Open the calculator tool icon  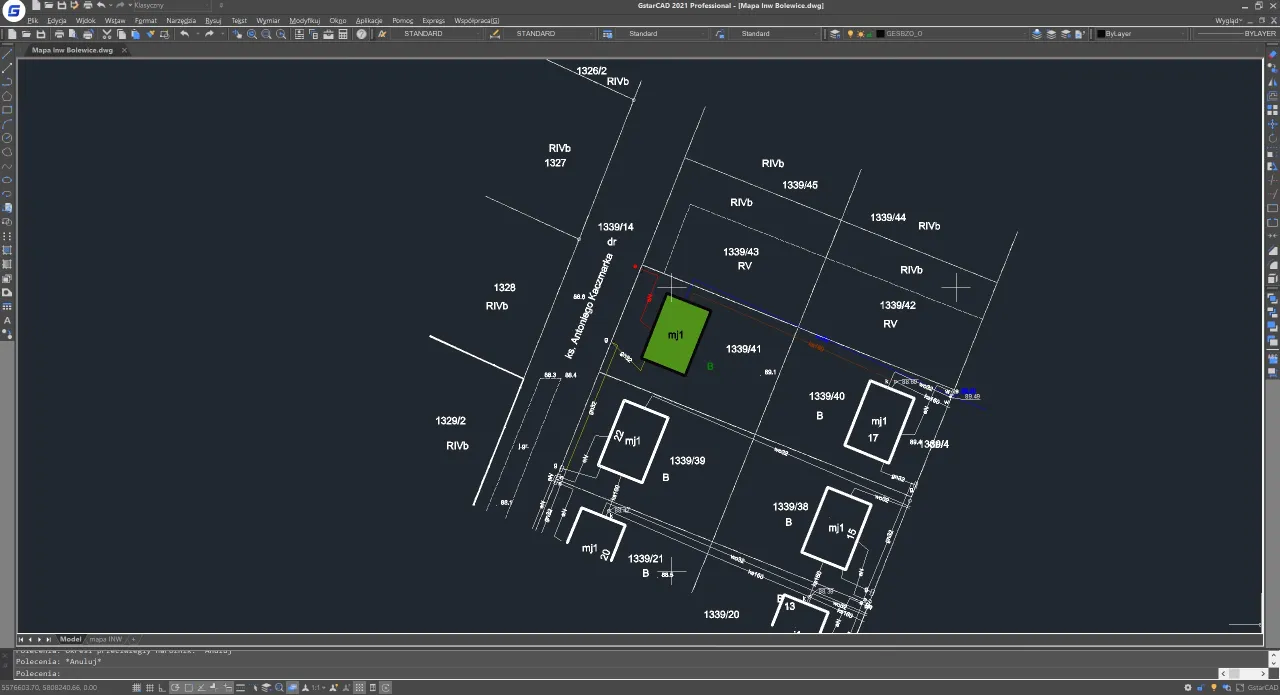[x=343, y=34]
